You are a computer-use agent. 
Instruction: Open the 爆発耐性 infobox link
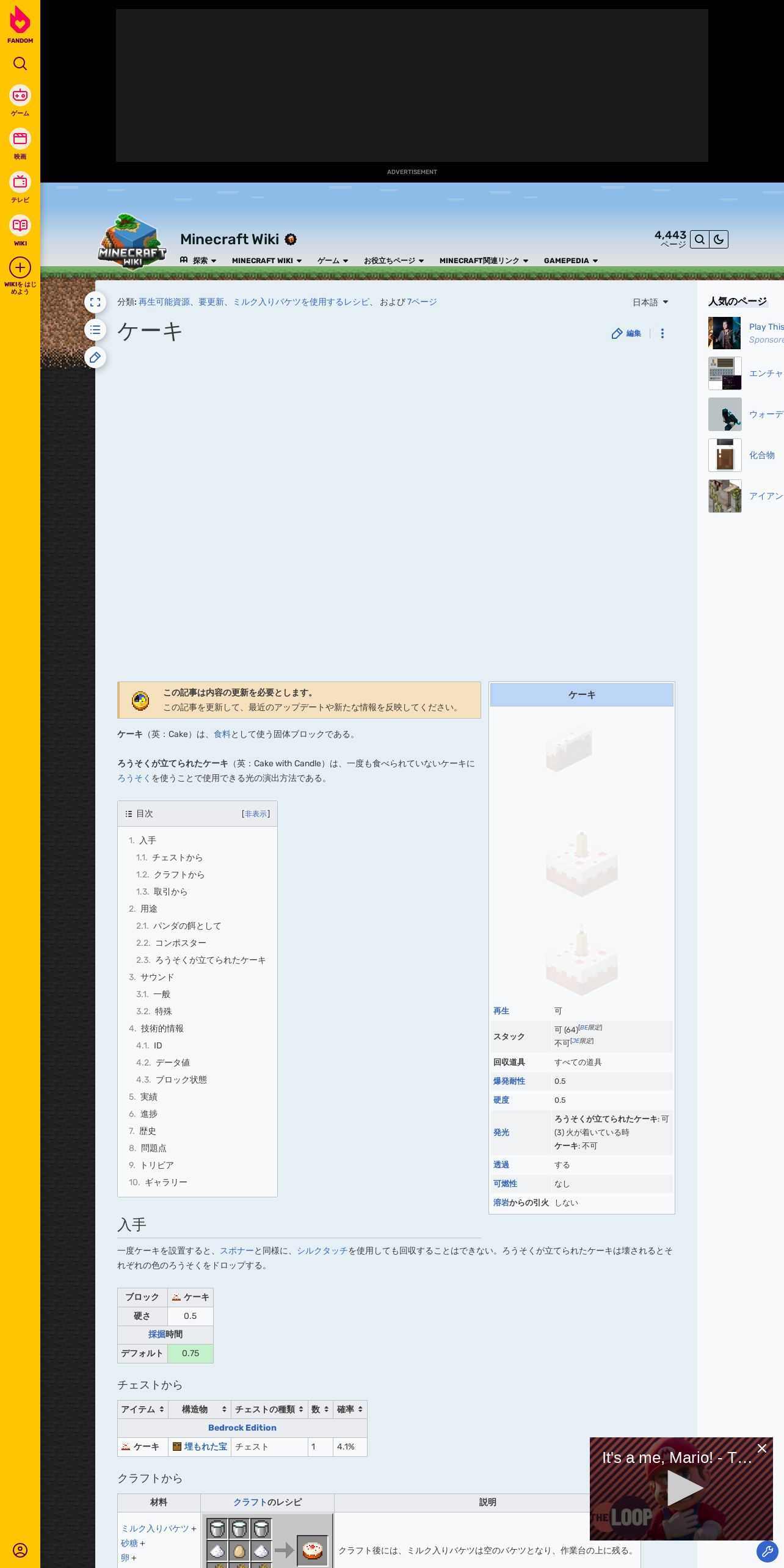pyautogui.click(x=509, y=1081)
